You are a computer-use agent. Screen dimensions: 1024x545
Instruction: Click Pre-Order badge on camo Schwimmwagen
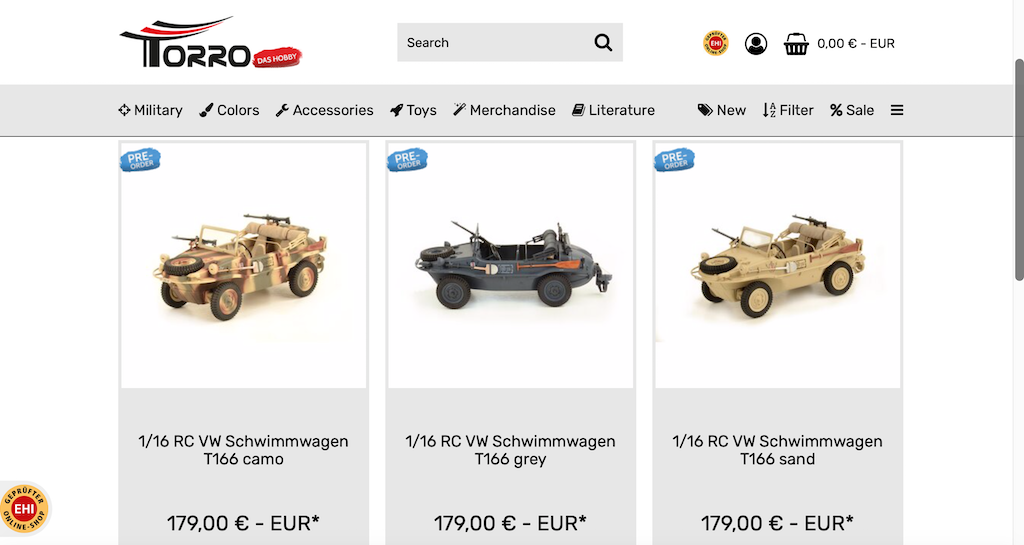point(140,159)
